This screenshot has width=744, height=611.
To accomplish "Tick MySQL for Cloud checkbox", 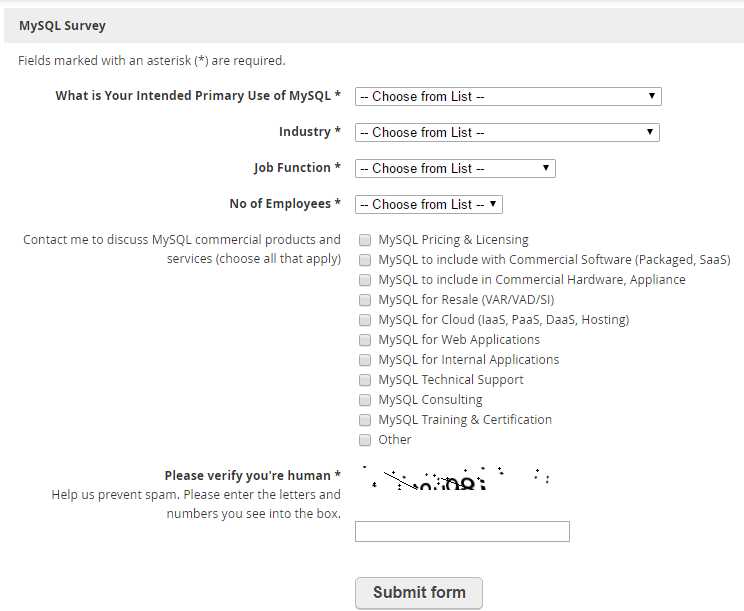I will point(365,320).
